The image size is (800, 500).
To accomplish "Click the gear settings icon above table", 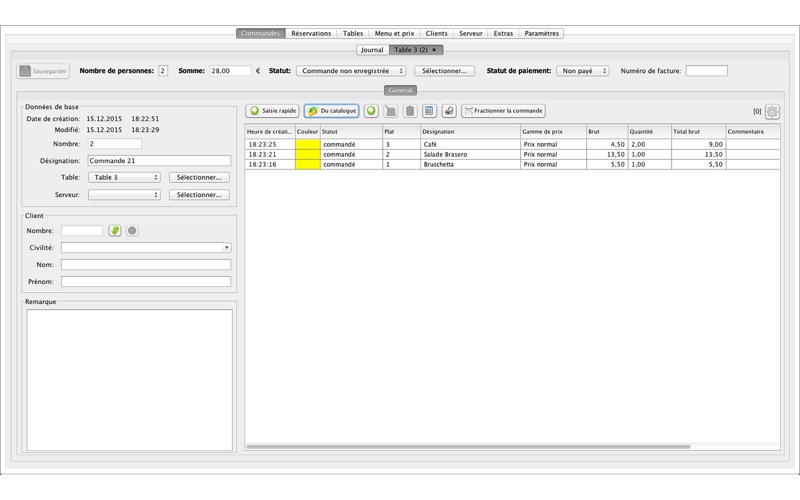I will pos(772,112).
